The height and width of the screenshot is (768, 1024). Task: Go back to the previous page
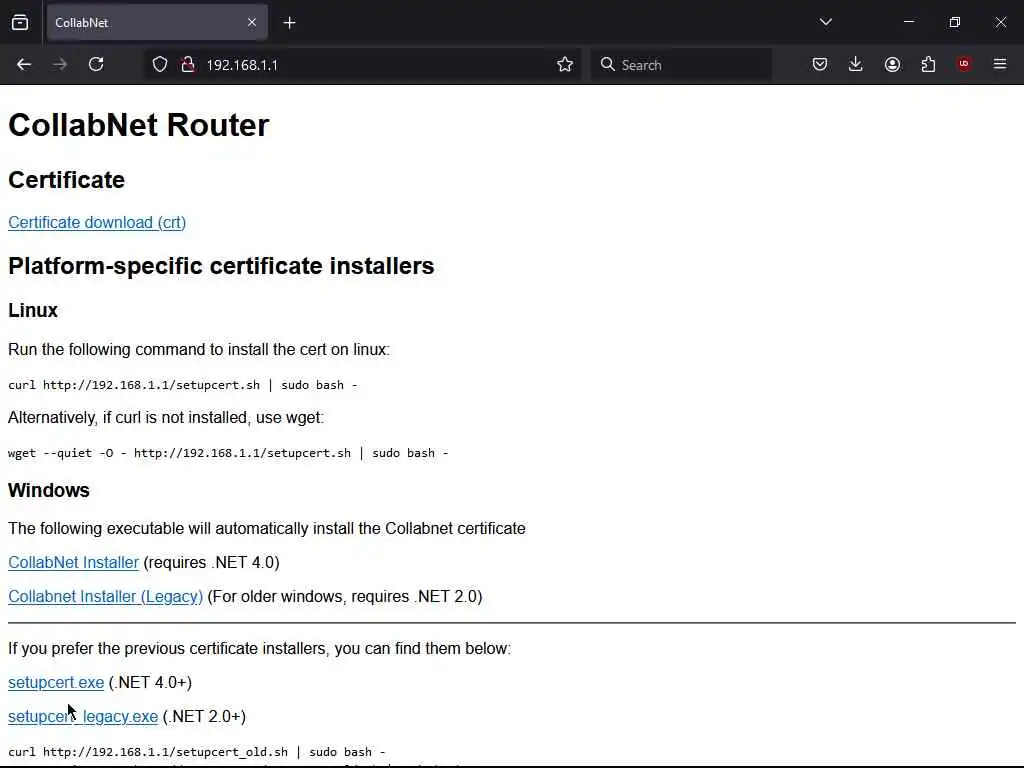click(24, 65)
